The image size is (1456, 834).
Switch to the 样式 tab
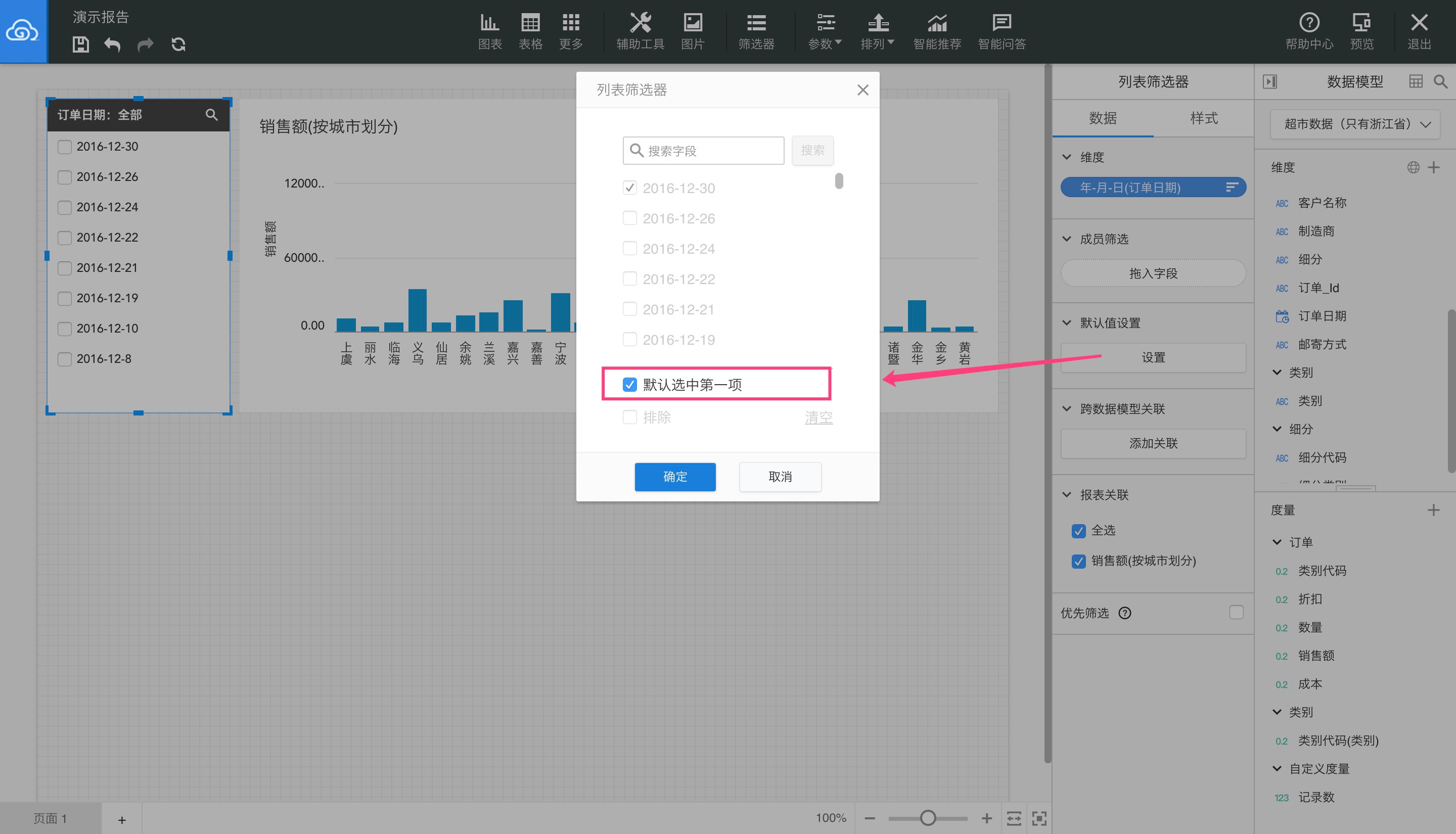pos(1203,118)
